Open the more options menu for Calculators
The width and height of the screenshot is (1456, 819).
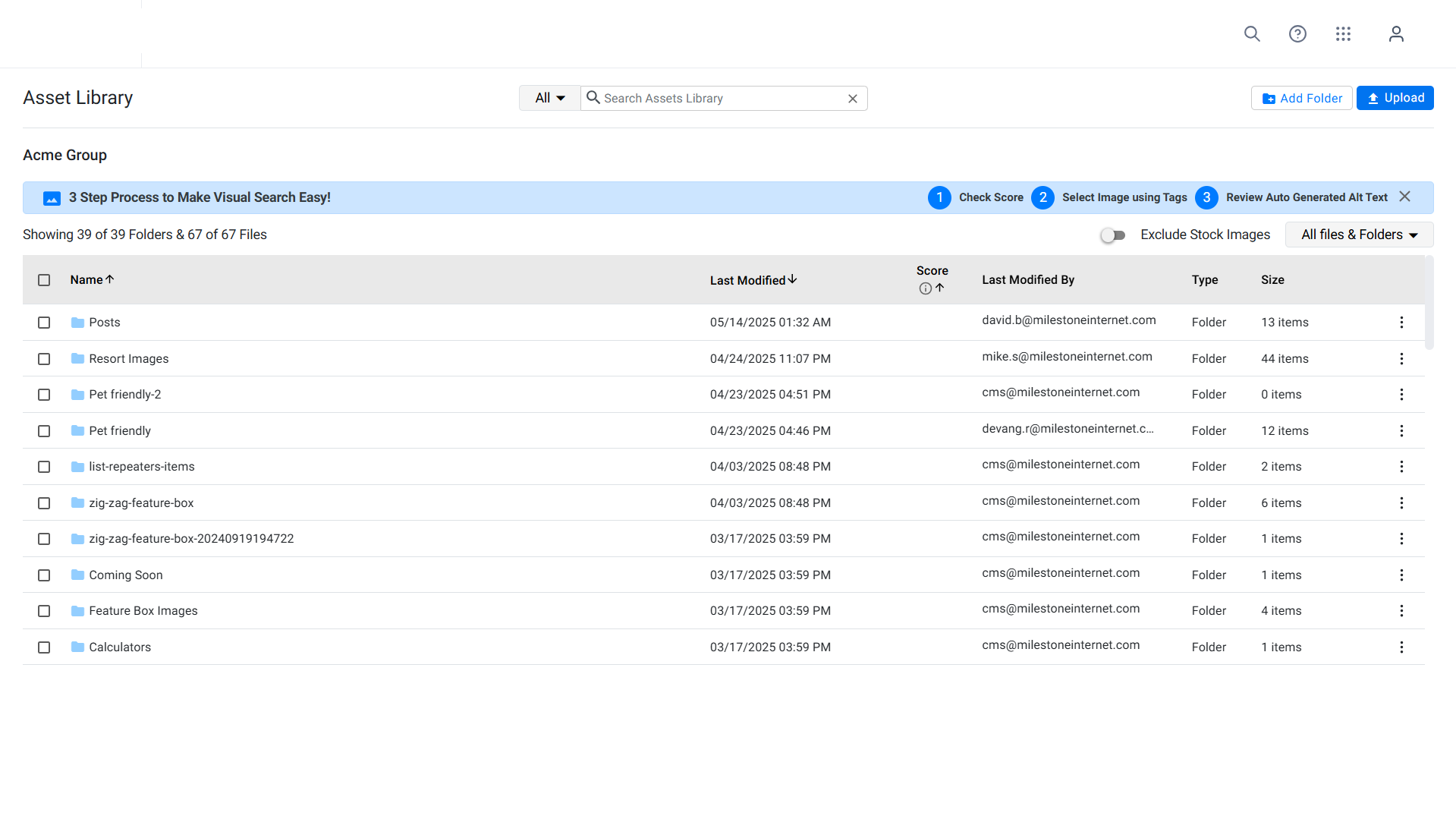(1401, 647)
